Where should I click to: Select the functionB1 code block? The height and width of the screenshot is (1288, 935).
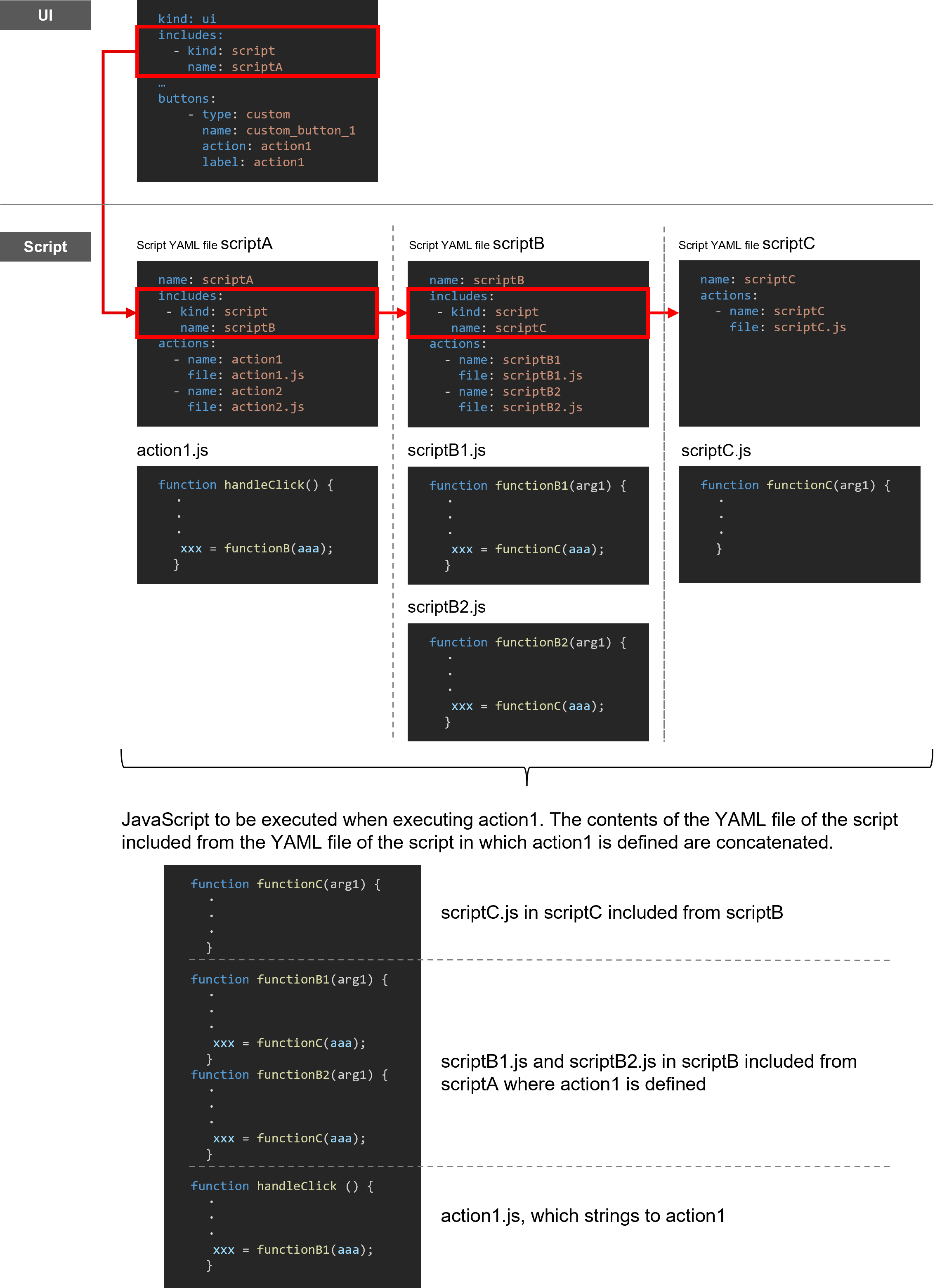[x=528, y=525]
